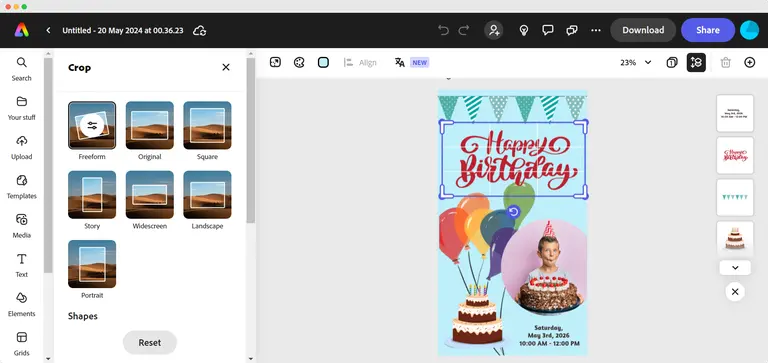Click the sidebar scroll down arrow
The width and height of the screenshot is (768, 363).
tap(48, 359)
